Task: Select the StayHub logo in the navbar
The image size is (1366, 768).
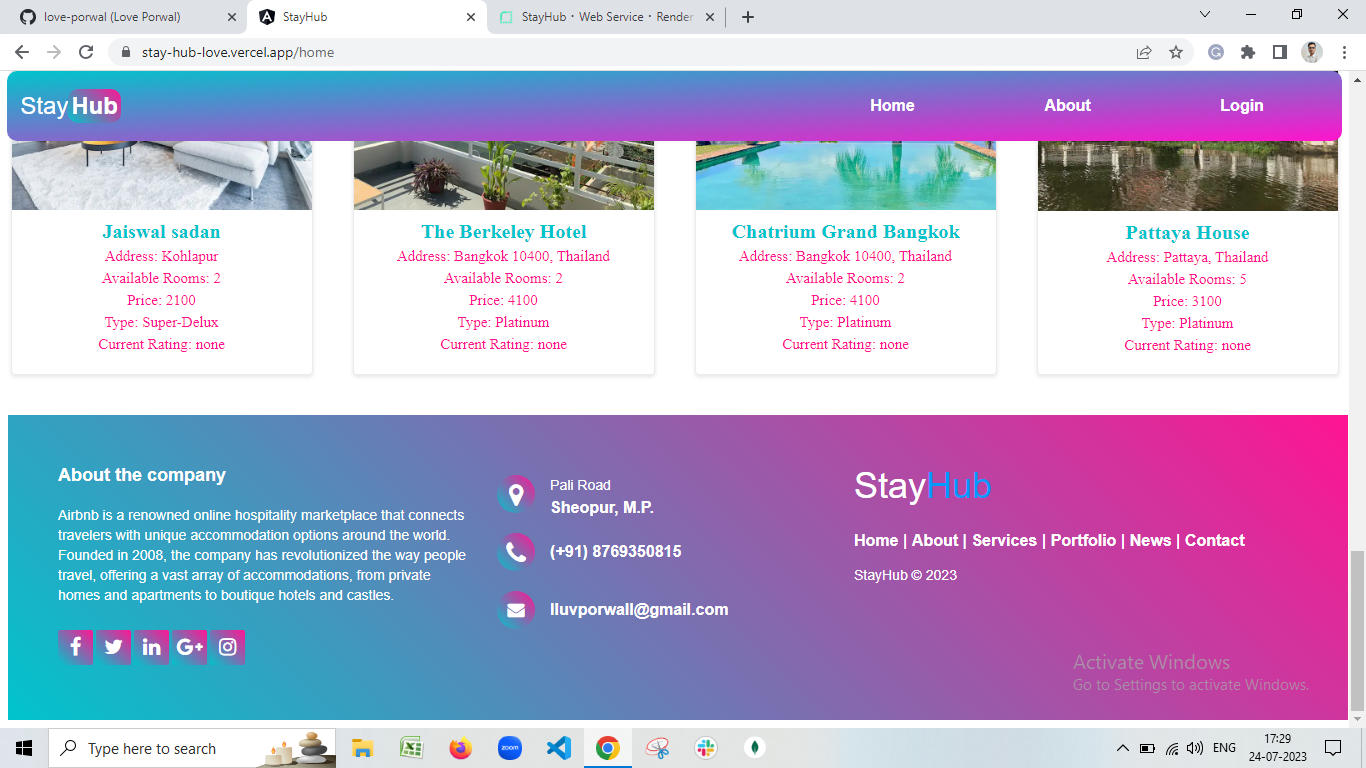Action: [x=69, y=105]
